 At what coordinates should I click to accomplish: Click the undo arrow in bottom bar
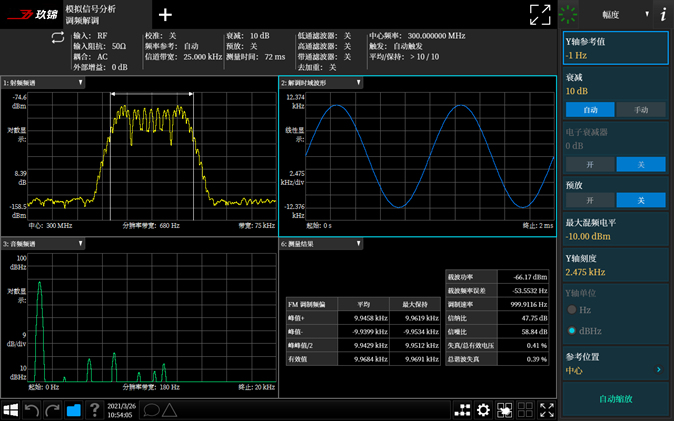point(32,410)
